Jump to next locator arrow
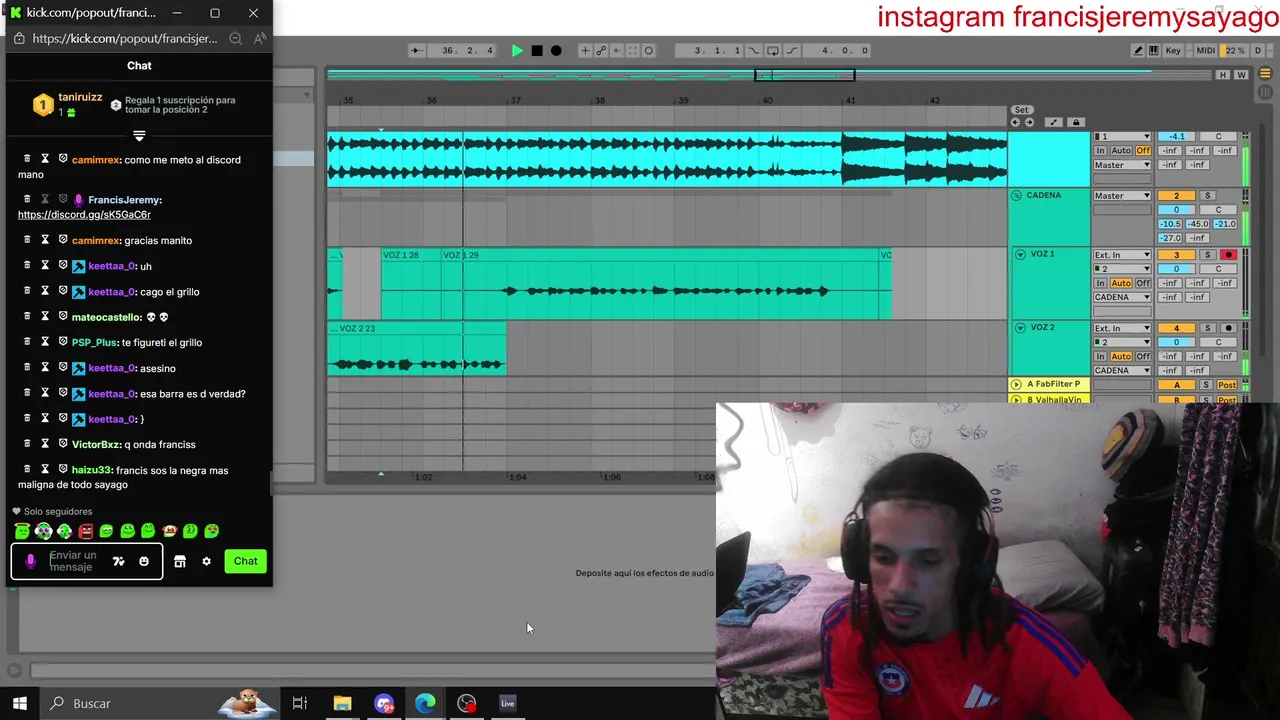This screenshot has height=720, width=1280. (1029, 122)
